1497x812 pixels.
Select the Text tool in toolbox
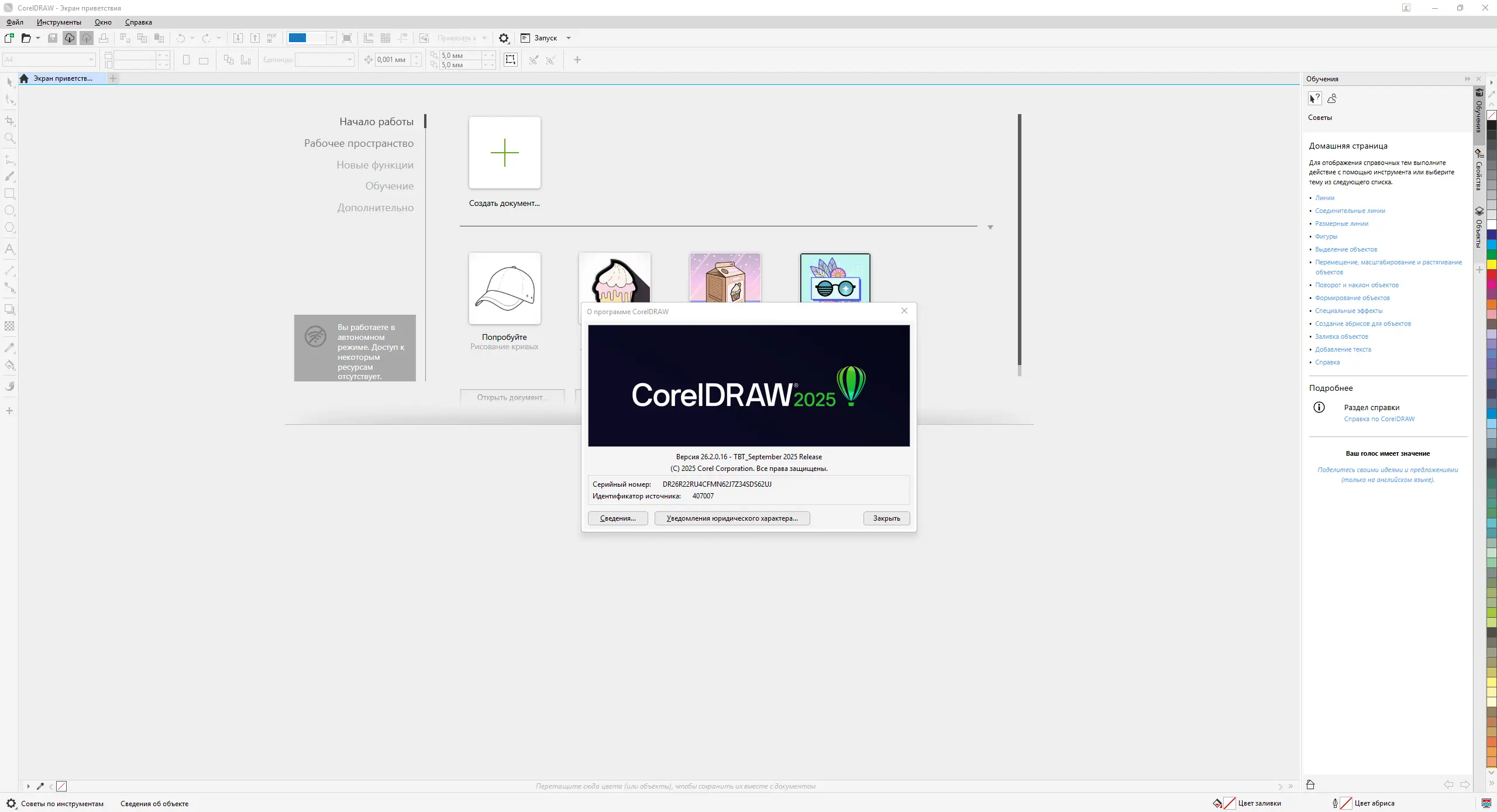coord(9,249)
